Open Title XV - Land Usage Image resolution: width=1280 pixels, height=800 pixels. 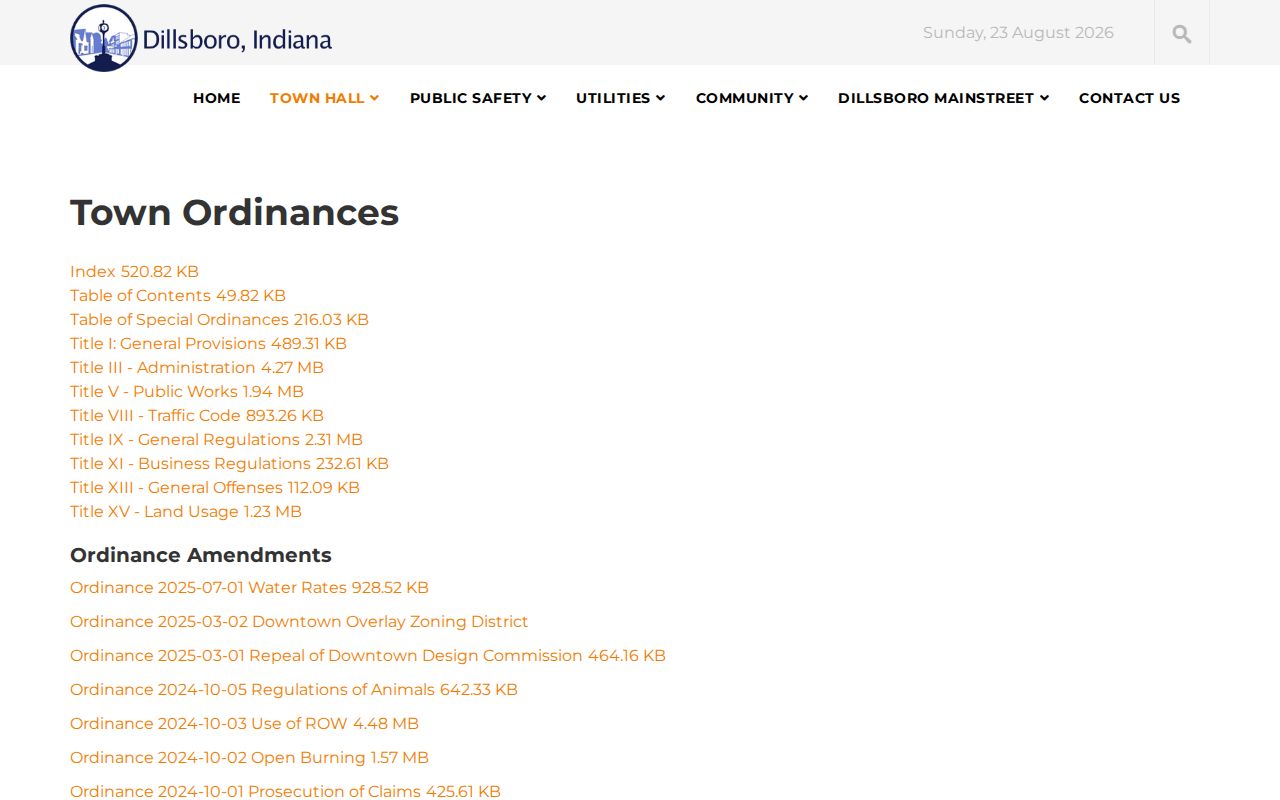click(186, 512)
